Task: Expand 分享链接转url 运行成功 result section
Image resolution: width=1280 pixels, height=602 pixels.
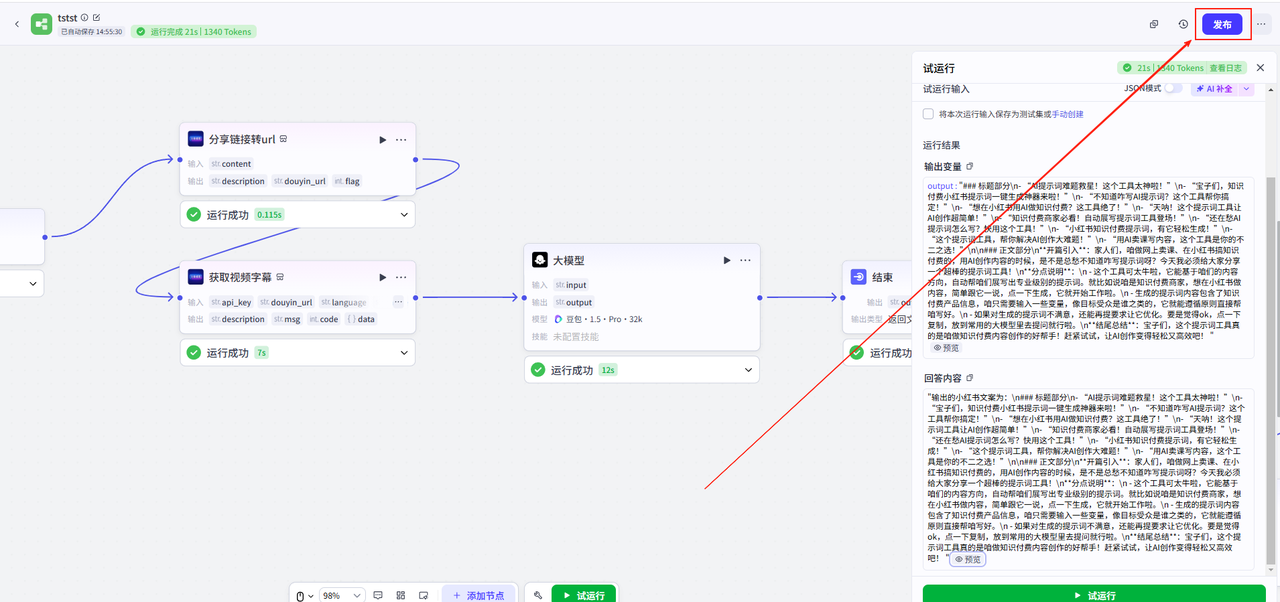Action: point(404,214)
